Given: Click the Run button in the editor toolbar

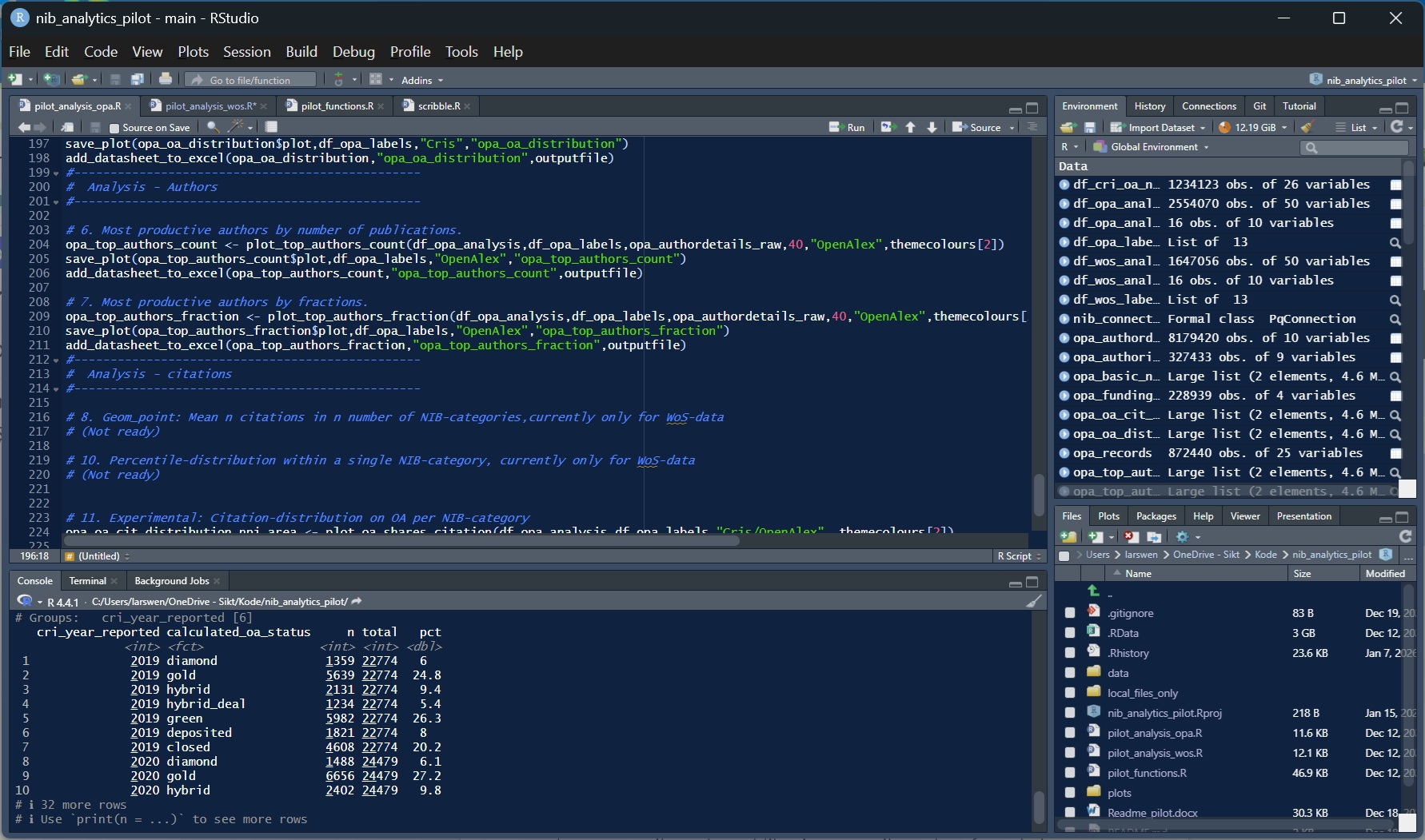Looking at the screenshot, I should click(848, 127).
